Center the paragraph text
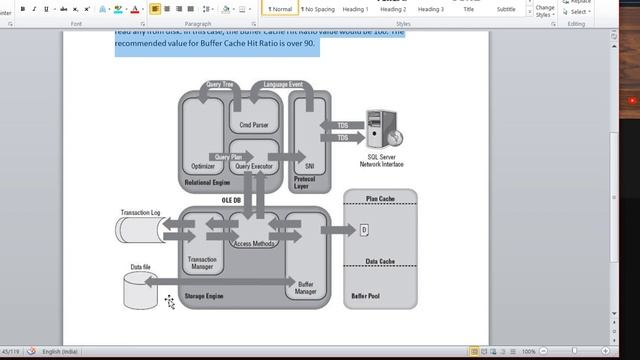The height and width of the screenshot is (360, 640). (x=167, y=9)
